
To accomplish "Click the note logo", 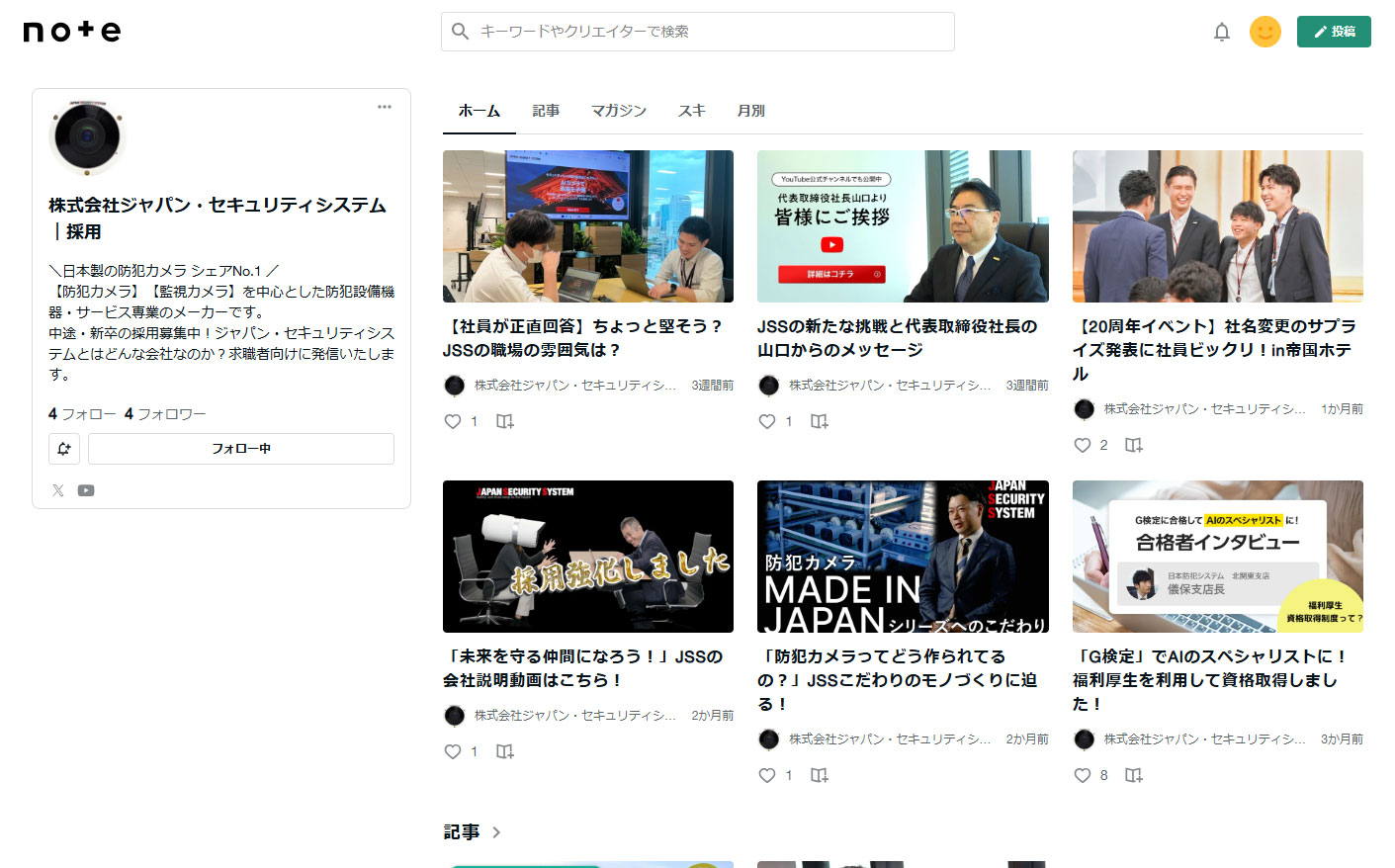I will point(72,32).
